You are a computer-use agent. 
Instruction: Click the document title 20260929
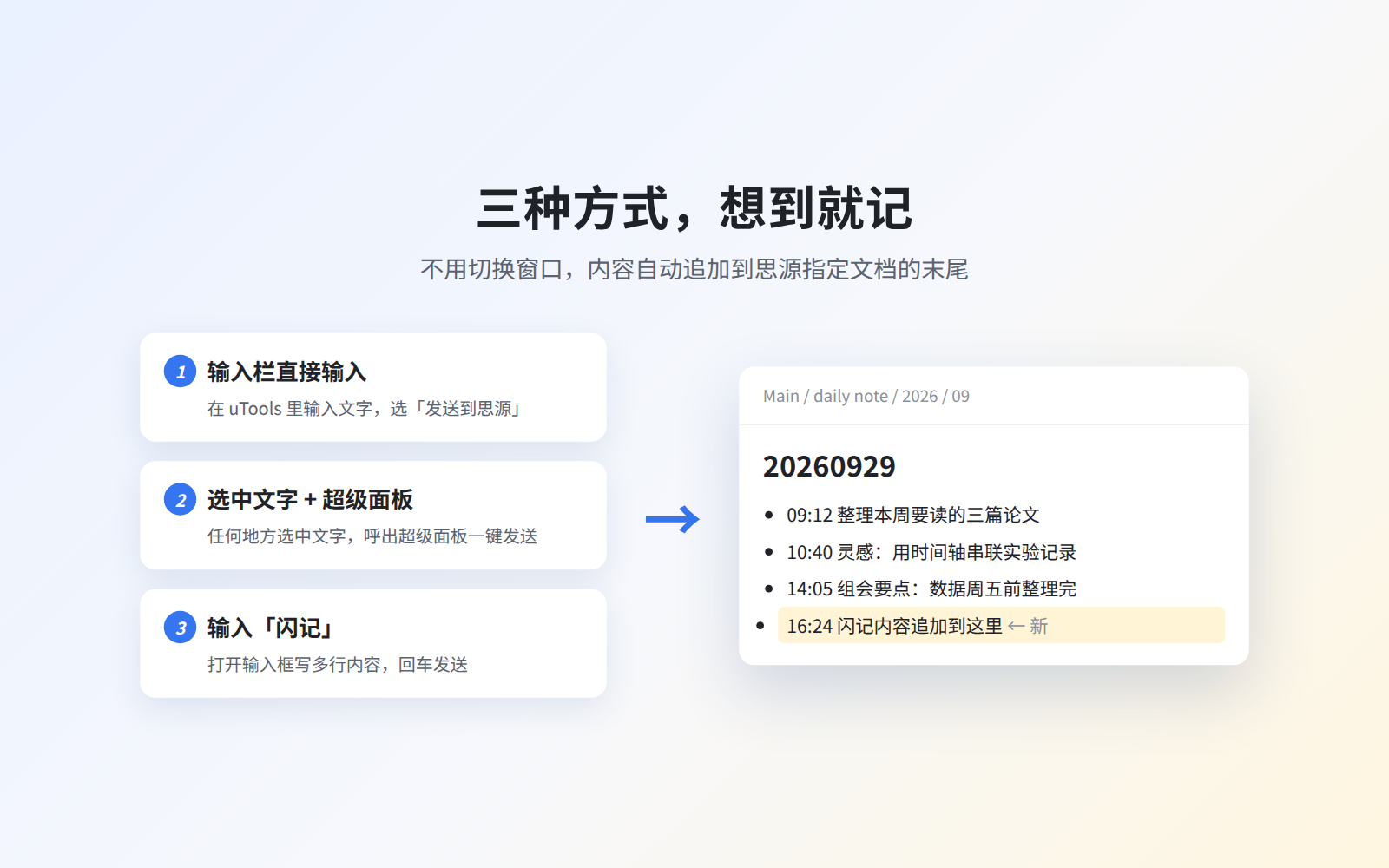[x=829, y=467]
